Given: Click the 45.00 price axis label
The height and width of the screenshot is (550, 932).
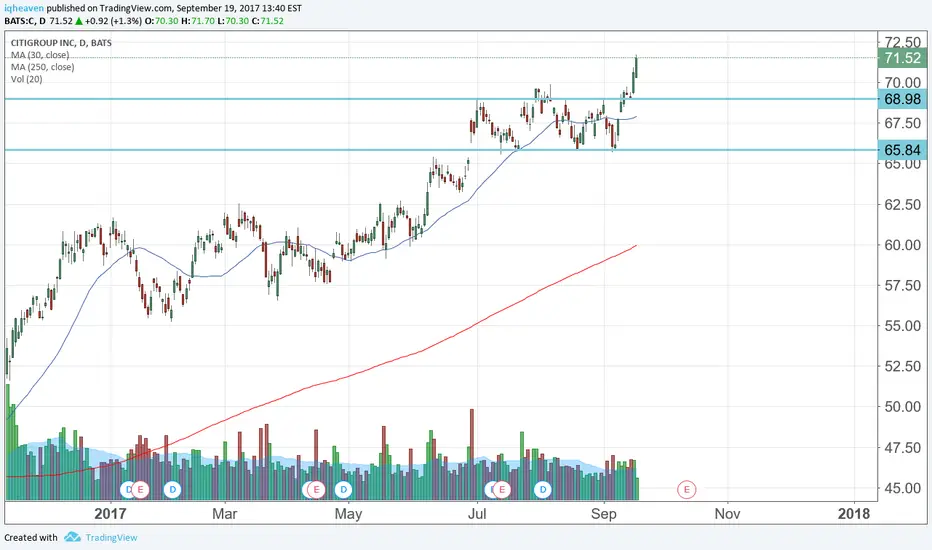Looking at the screenshot, I should pos(902,488).
